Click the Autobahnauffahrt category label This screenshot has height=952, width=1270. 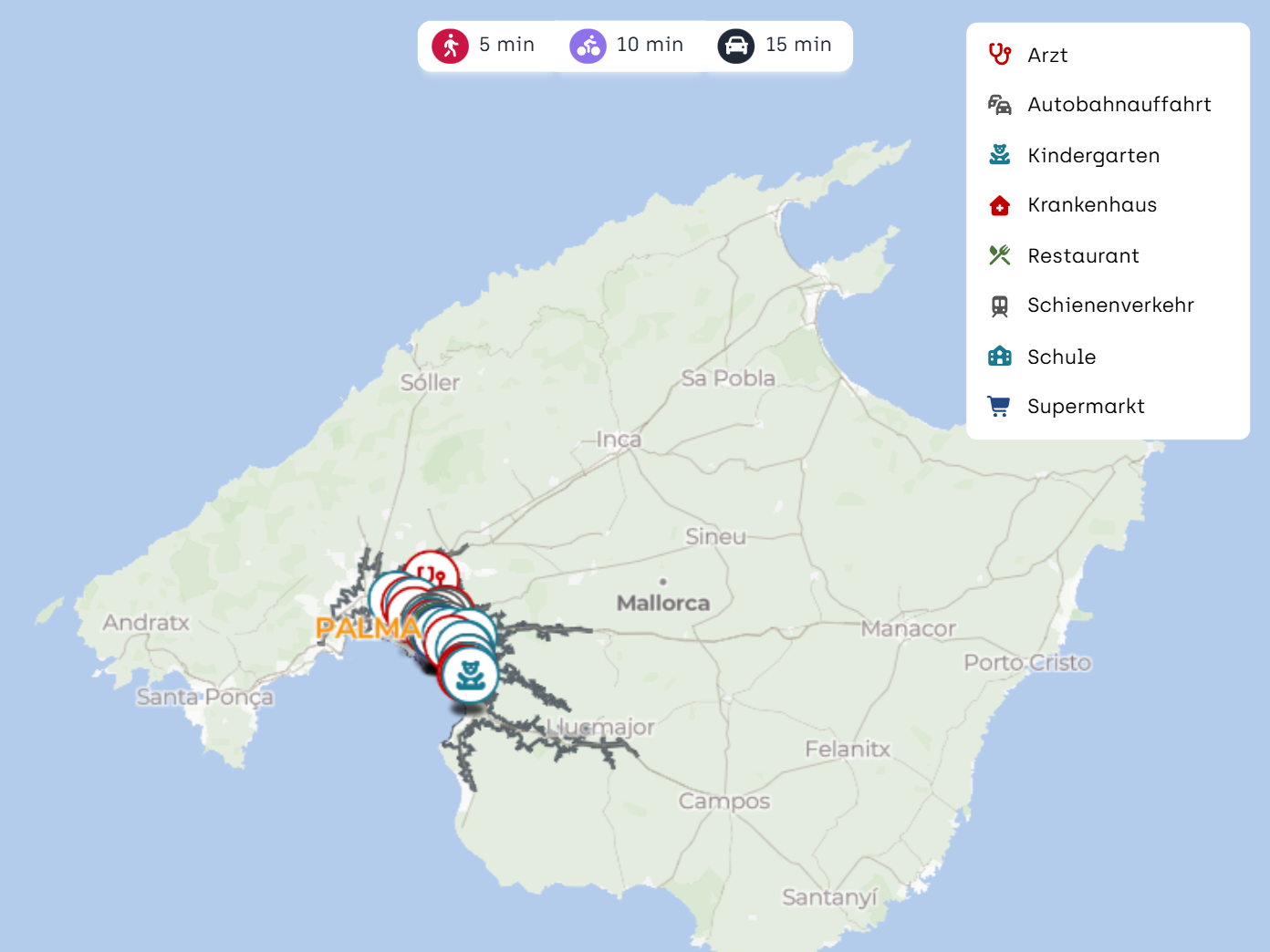tap(1119, 105)
